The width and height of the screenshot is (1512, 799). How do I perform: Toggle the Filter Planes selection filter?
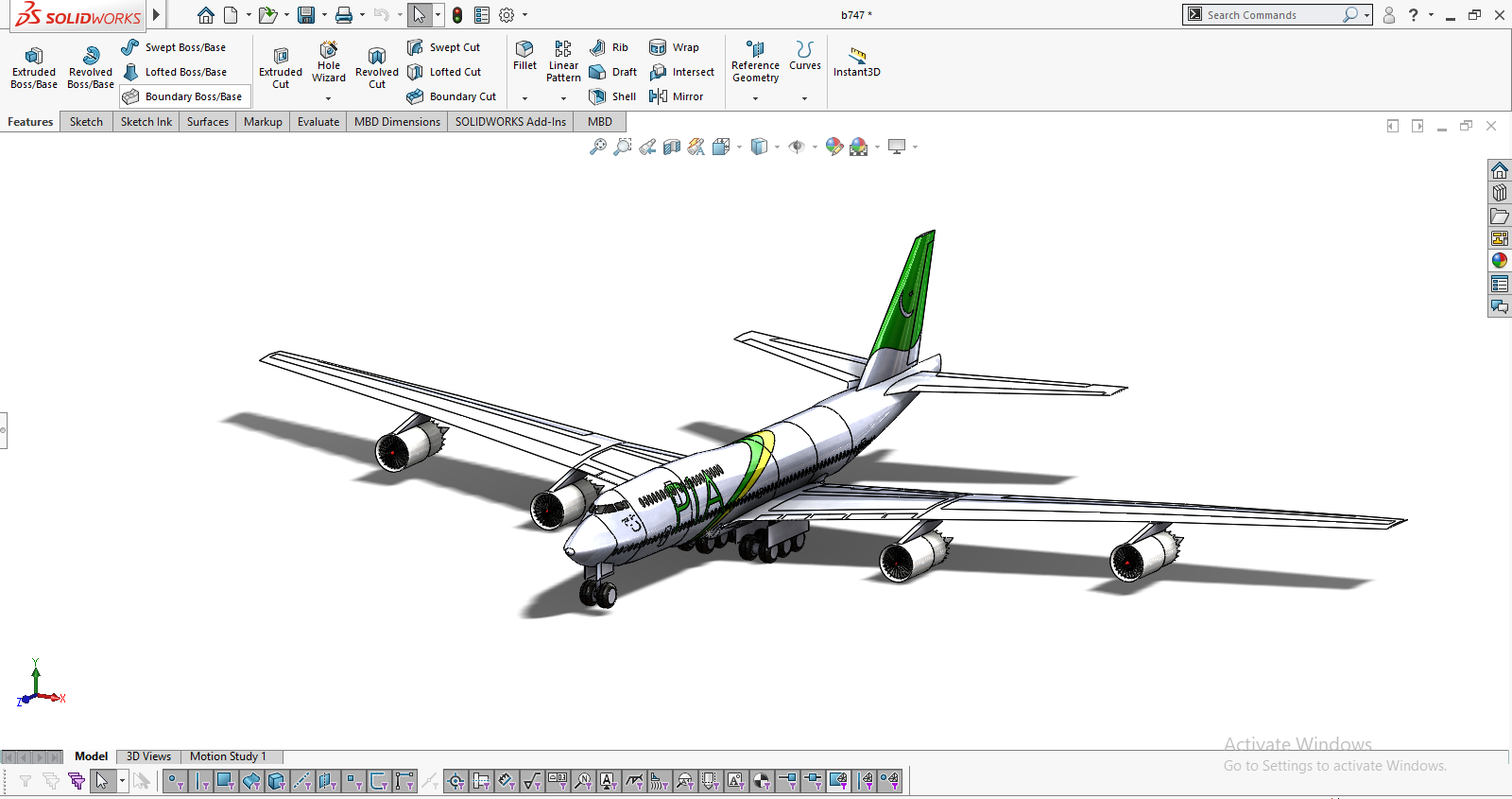point(328,781)
